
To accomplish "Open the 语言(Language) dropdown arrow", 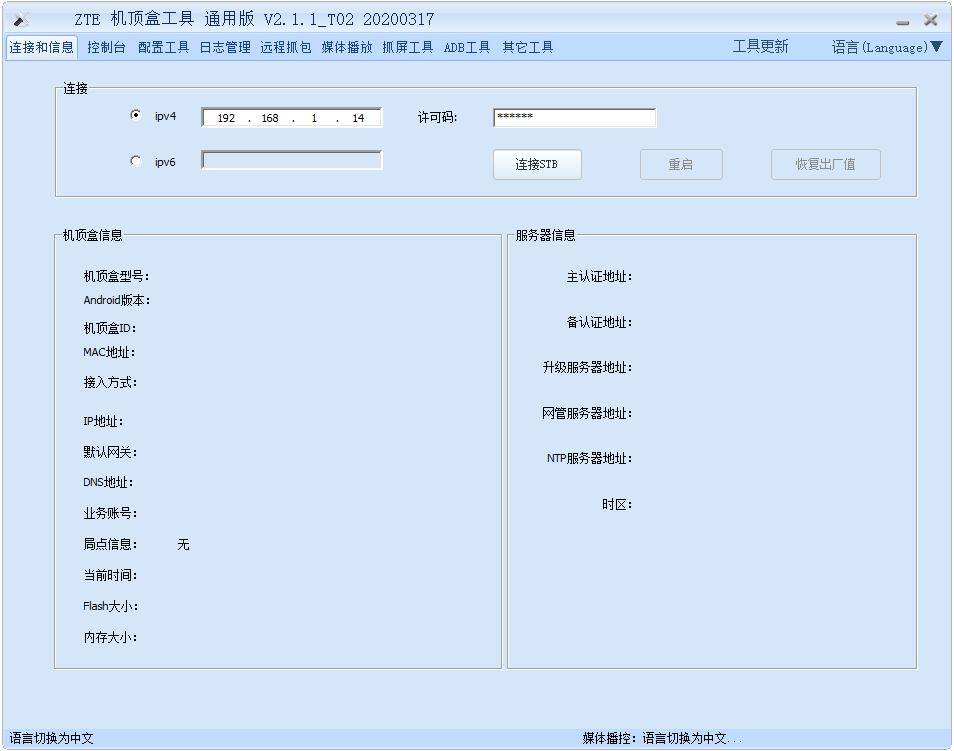I will pyautogui.click(x=937, y=47).
